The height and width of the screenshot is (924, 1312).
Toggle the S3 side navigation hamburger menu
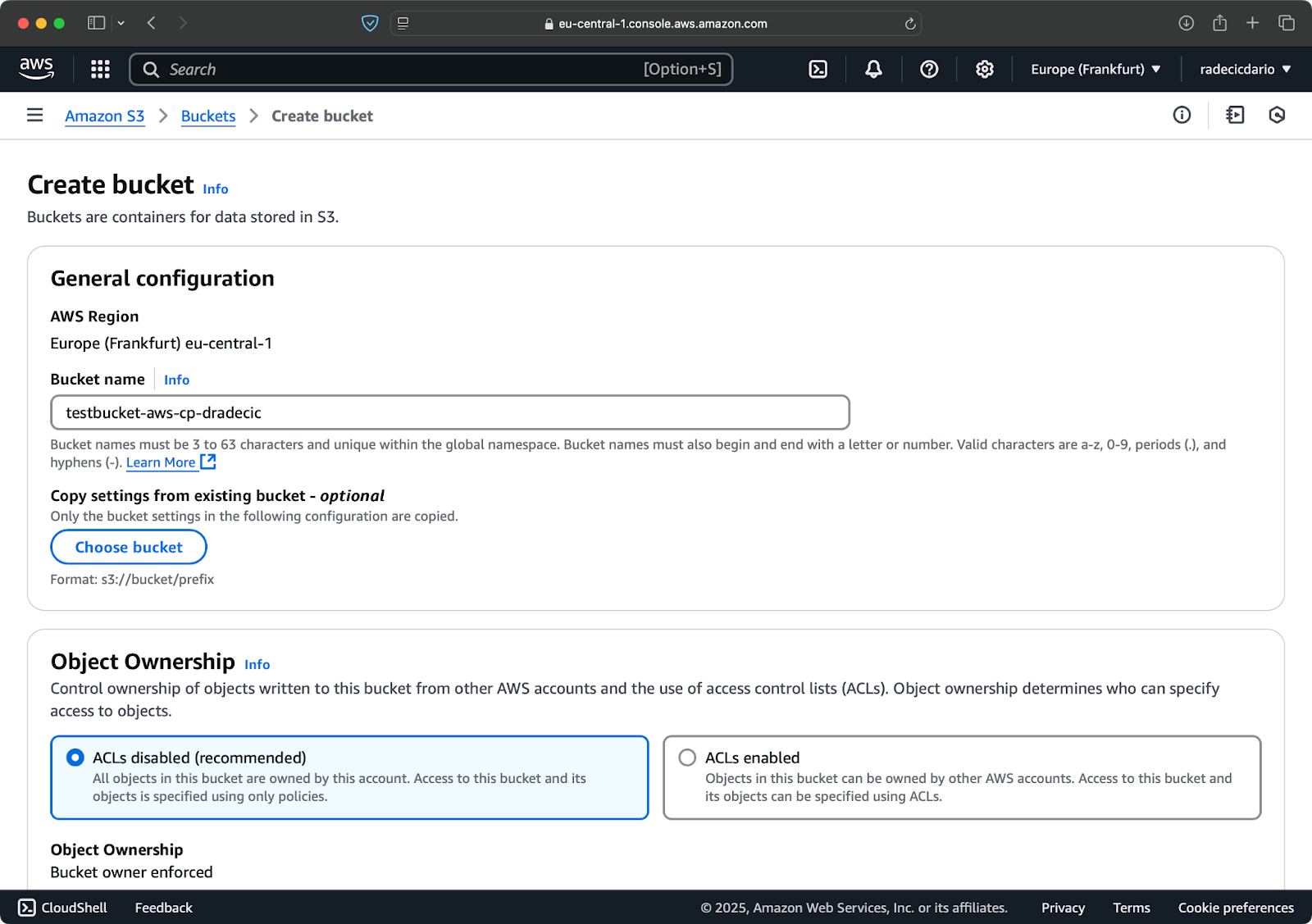(x=34, y=116)
